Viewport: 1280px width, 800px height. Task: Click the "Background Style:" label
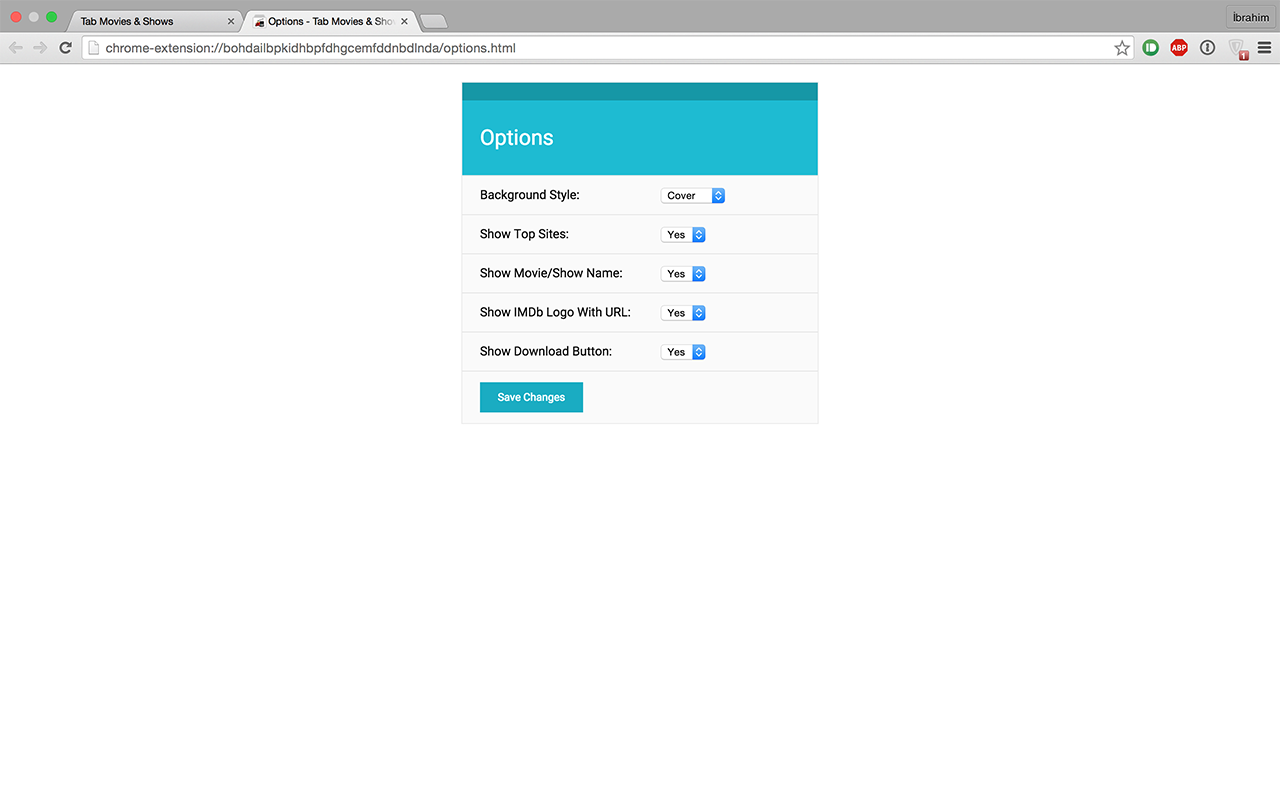click(x=530, y=195)
